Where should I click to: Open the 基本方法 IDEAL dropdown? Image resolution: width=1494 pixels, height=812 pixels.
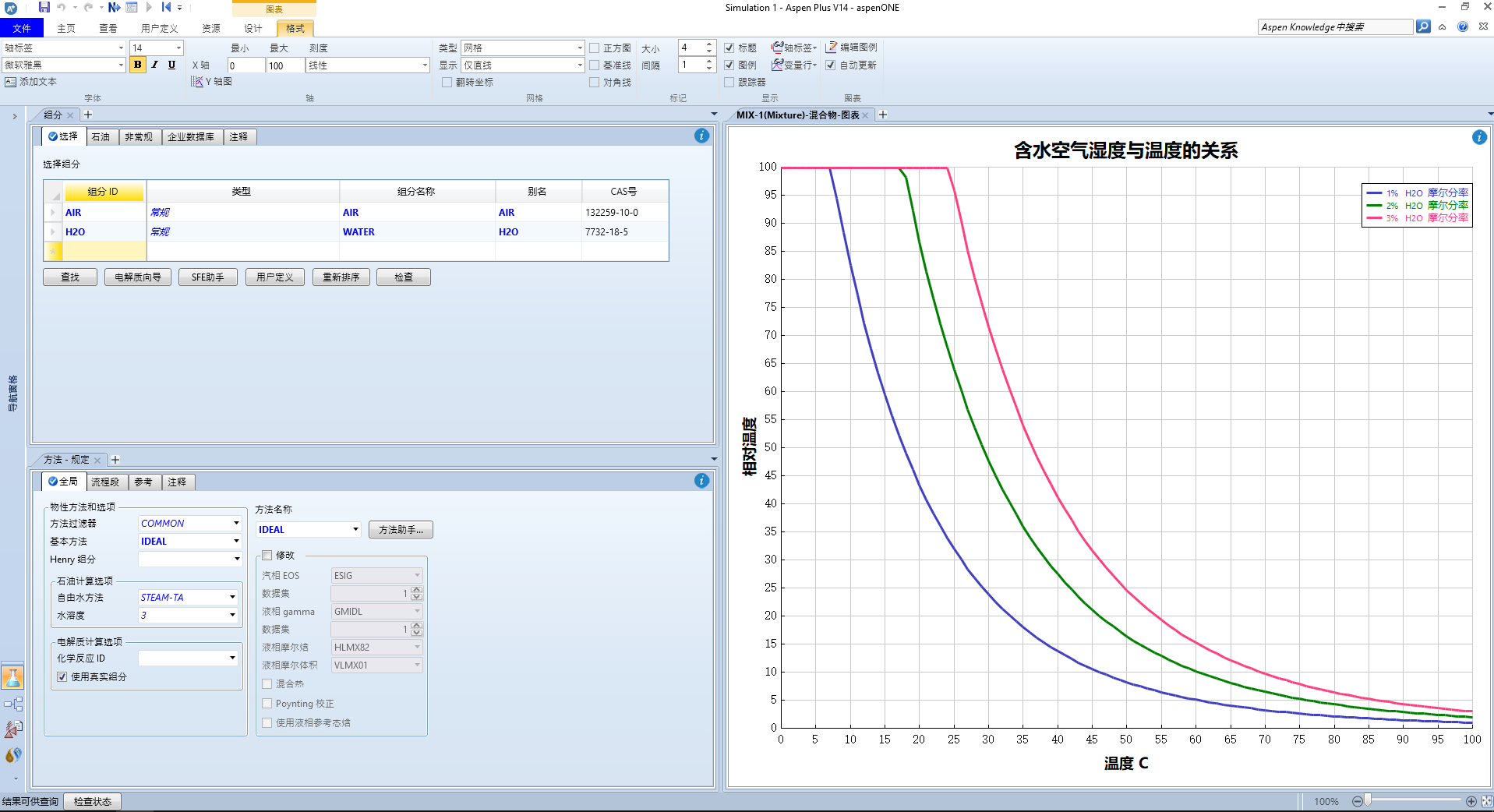tap(236, 541)
